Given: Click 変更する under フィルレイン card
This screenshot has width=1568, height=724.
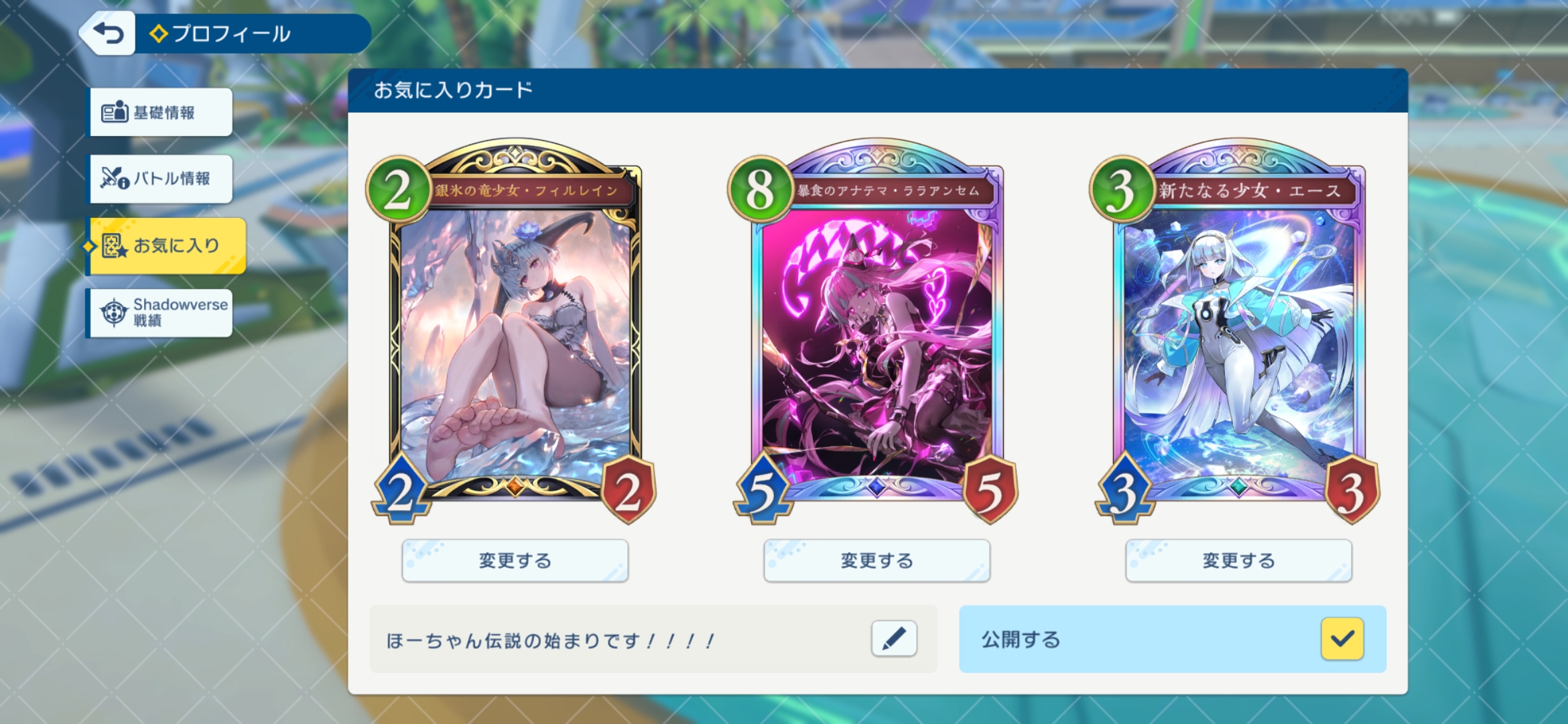Looking at the screenshot, I should coord(515,560).
